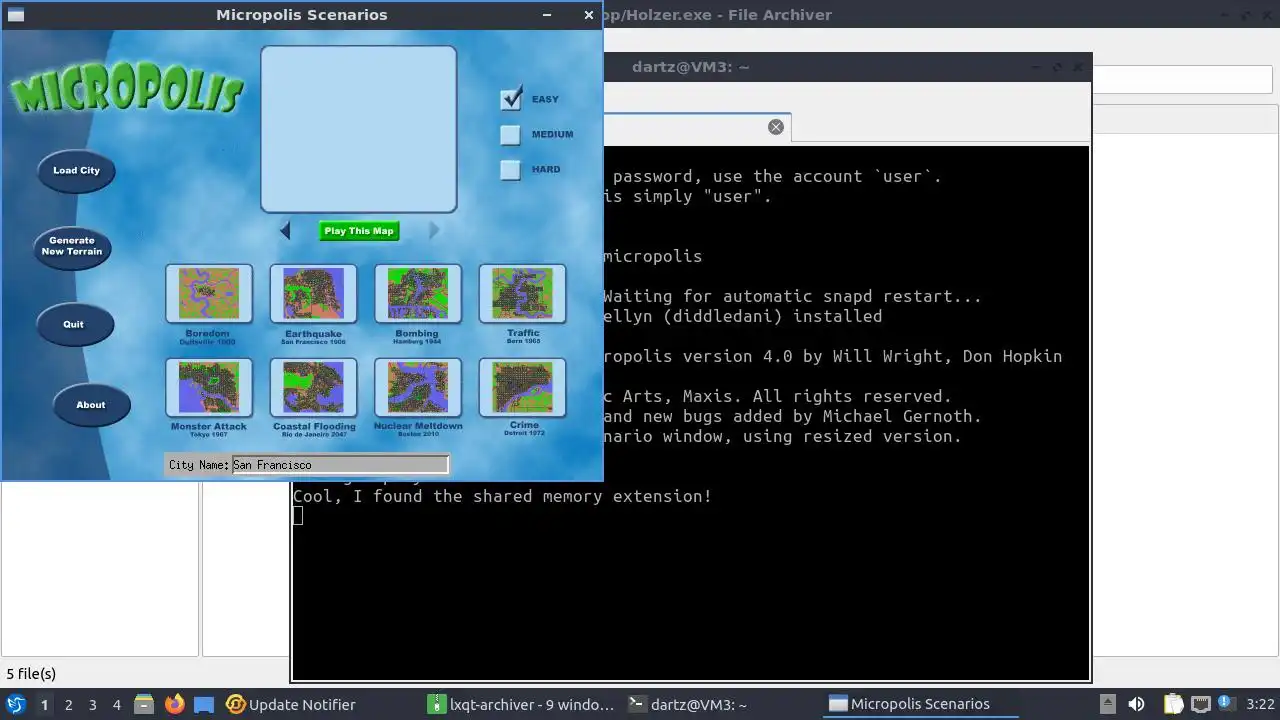The height and width of the screenshot is (720, 1280).
Task: Choose the Coastal Flooding scenario
Action: point(313,387)
